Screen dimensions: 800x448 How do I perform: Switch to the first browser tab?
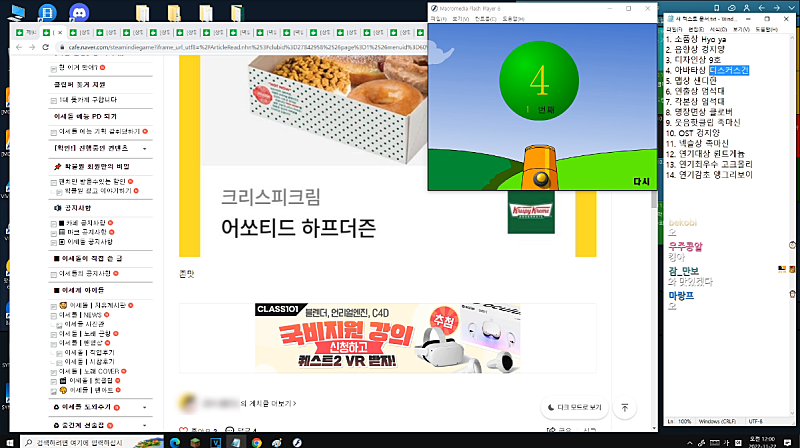click(x=26, y=32)
